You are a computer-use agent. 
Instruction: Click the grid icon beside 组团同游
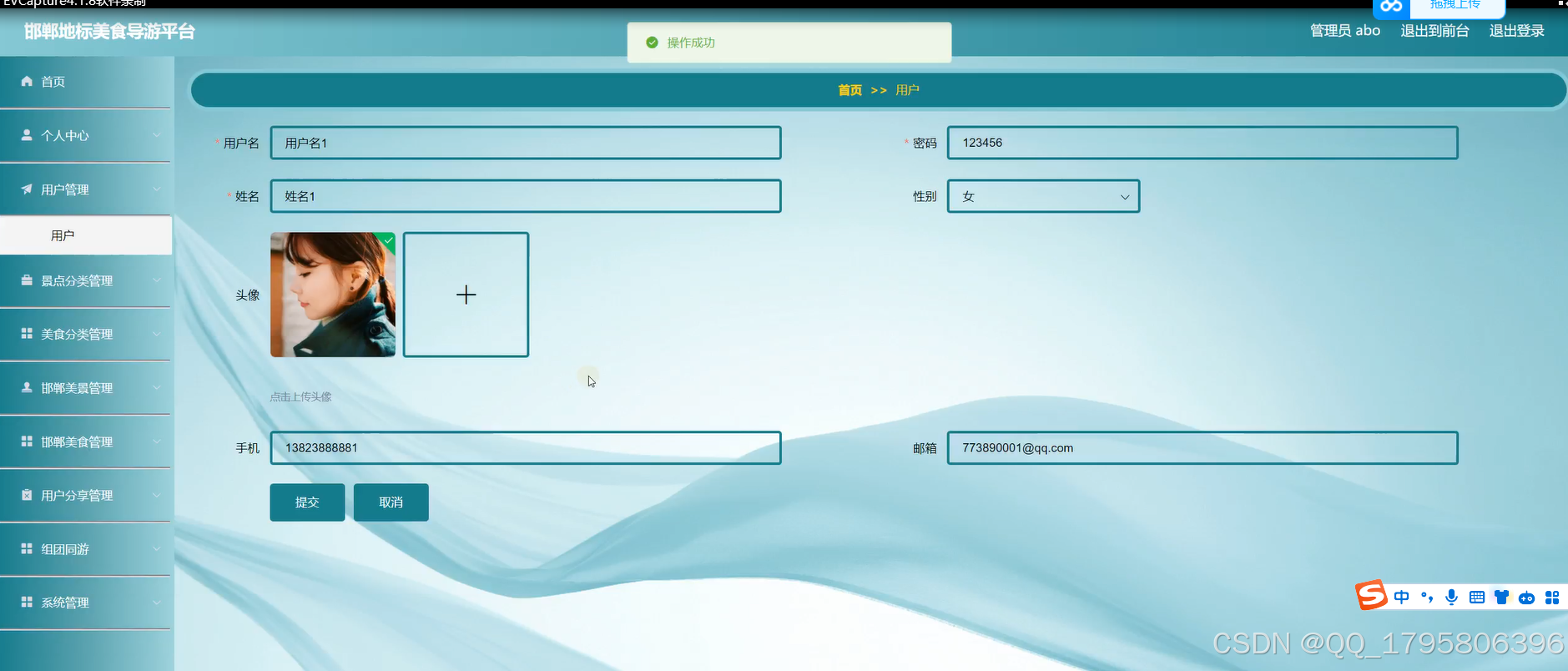[x=27, y=548]
